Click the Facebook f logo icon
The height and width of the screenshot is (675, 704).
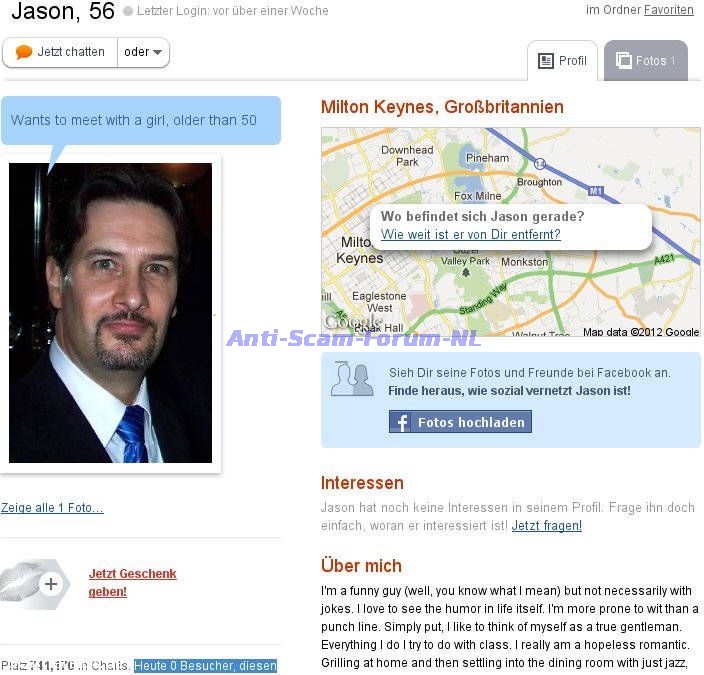pos(402,422)
